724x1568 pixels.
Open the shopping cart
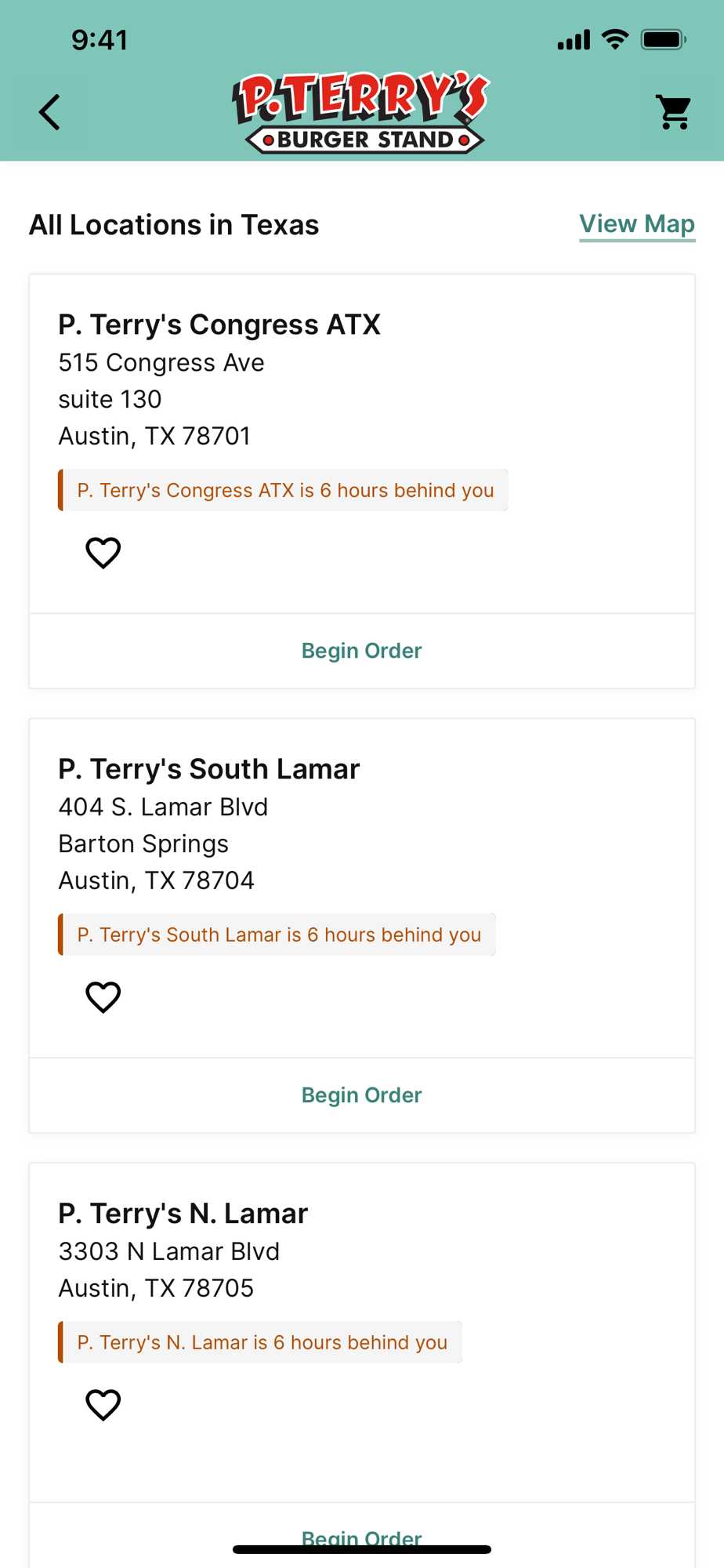pyautogui.click(x=674, y=112)
